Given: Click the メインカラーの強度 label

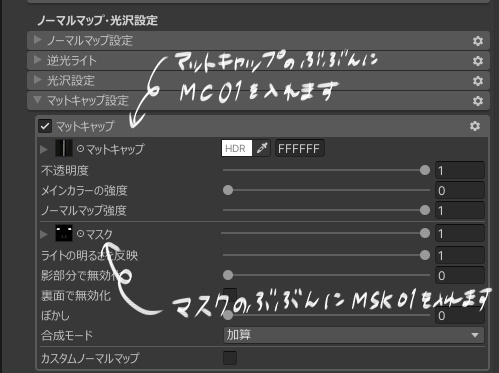Looking at the screenshot, I should pyautogui.click(x=84, y=191).
